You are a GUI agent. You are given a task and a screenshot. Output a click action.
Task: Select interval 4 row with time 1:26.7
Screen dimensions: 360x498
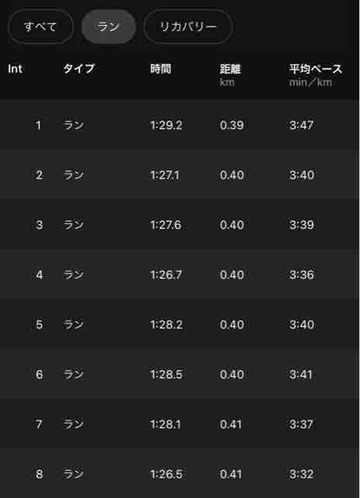pyautogui.click(x=180, y=274)
